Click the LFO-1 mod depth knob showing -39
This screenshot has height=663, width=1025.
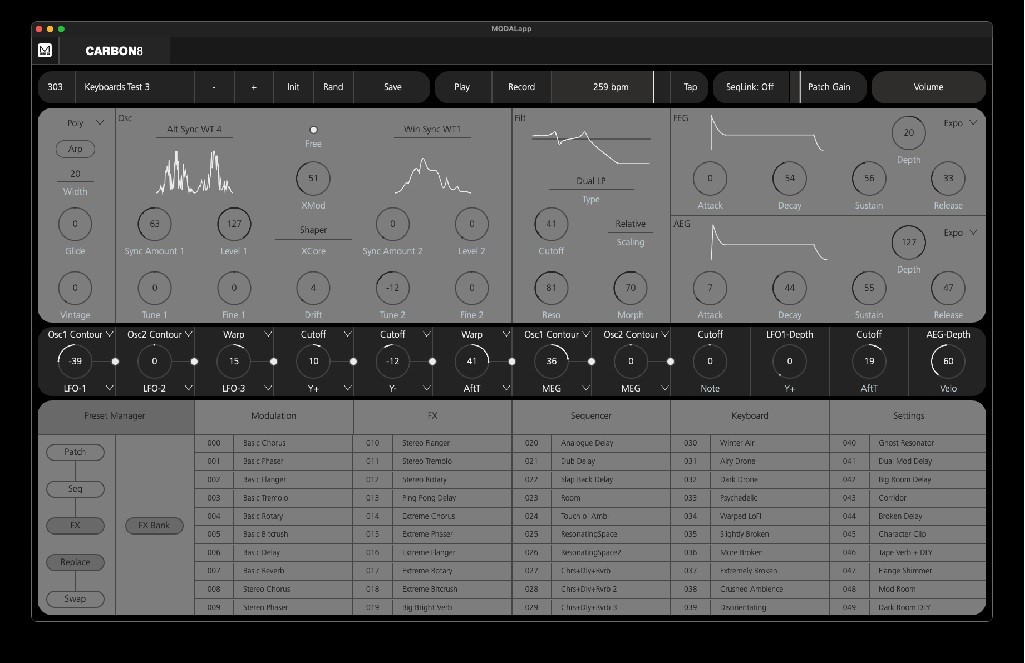click(x=75, y=361)
